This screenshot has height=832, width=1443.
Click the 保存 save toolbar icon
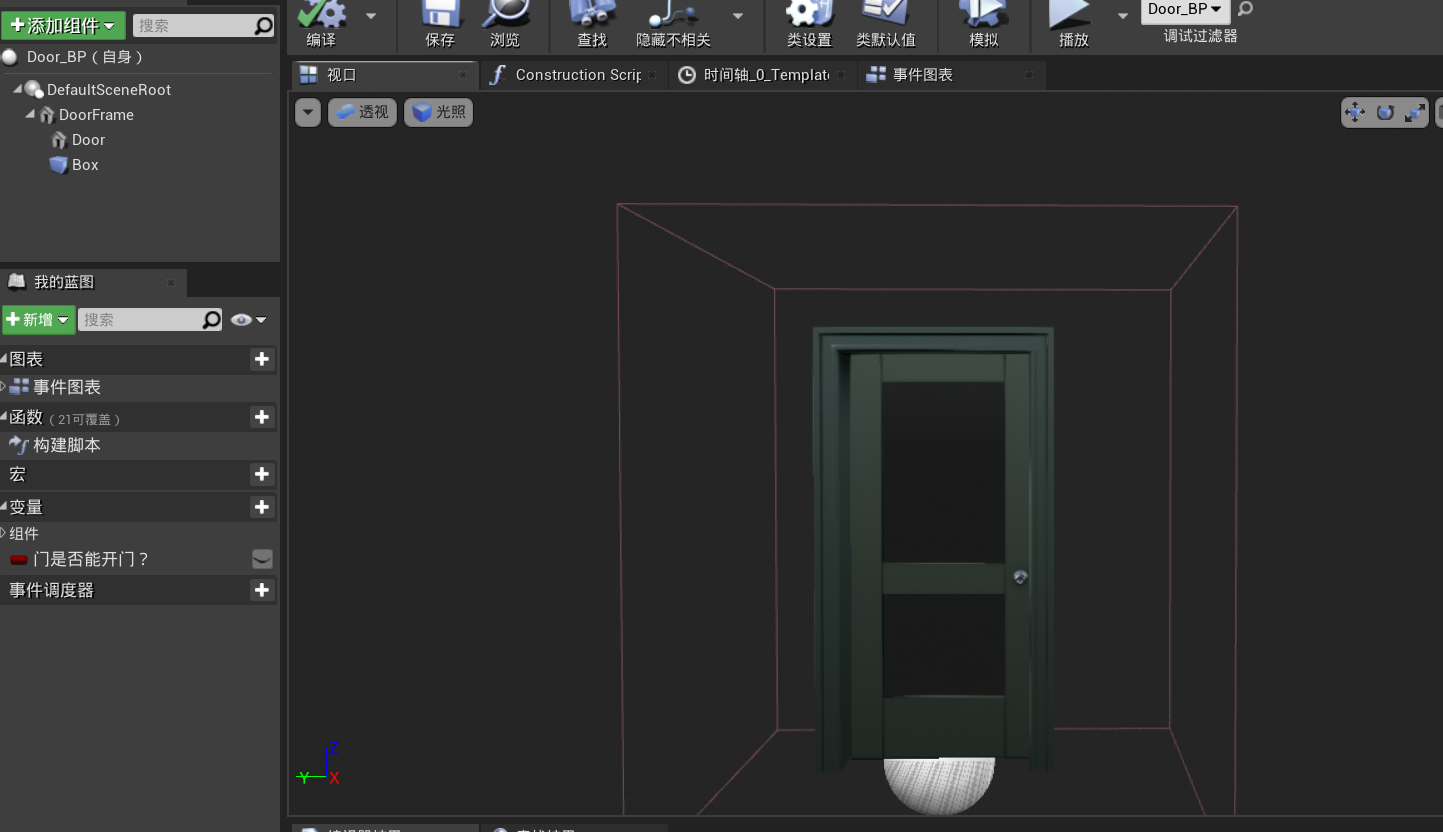(440, 24)
